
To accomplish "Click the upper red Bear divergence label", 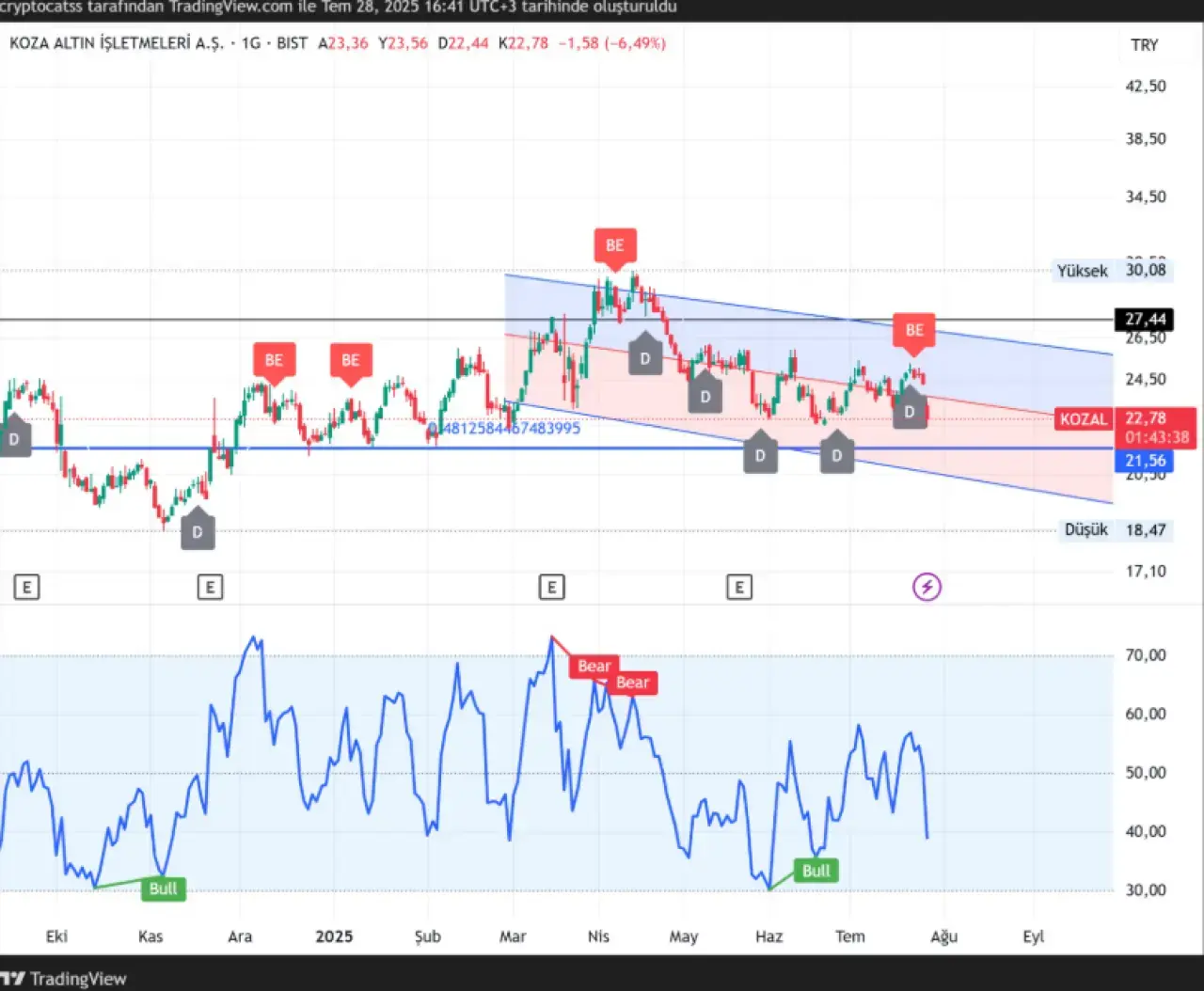I will click(594, 666).
